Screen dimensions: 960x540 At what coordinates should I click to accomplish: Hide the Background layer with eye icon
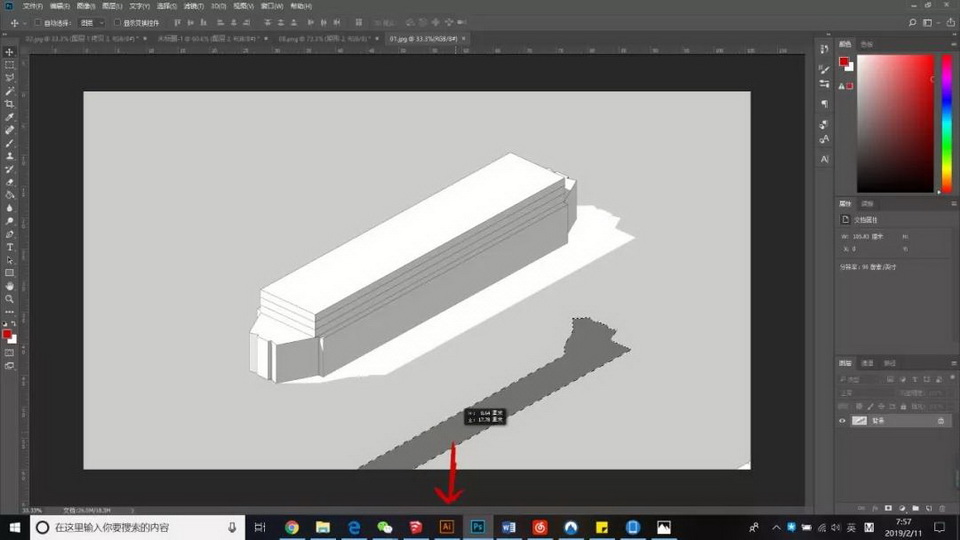pos(842,421)
